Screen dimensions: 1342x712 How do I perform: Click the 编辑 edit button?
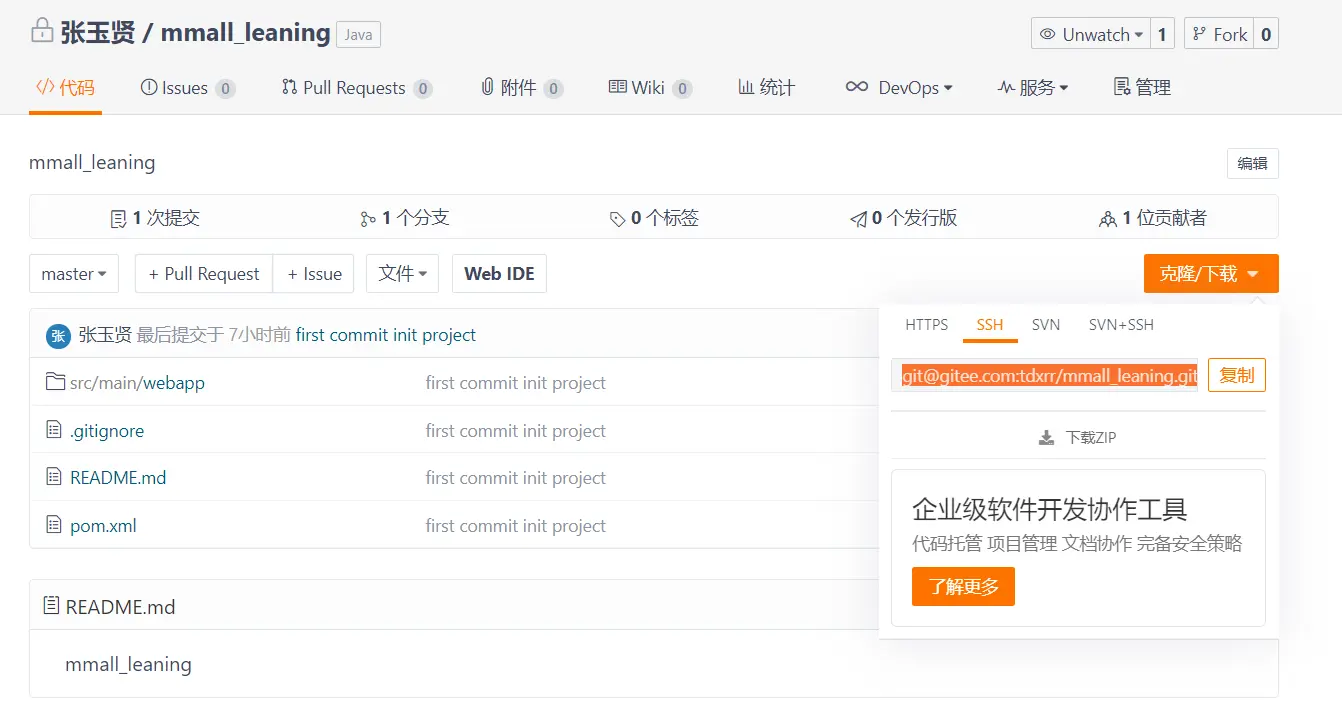click(1252, 163)
